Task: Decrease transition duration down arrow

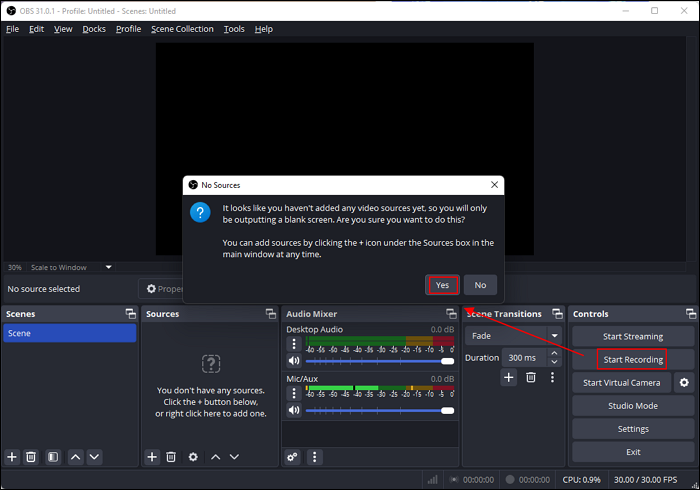Action: click(554, 362)
